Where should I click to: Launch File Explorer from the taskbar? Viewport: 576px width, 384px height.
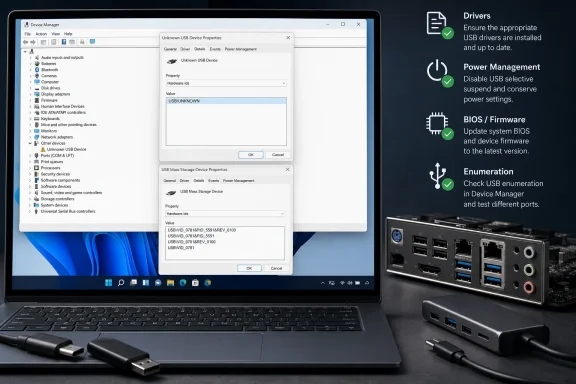(170, 283)
